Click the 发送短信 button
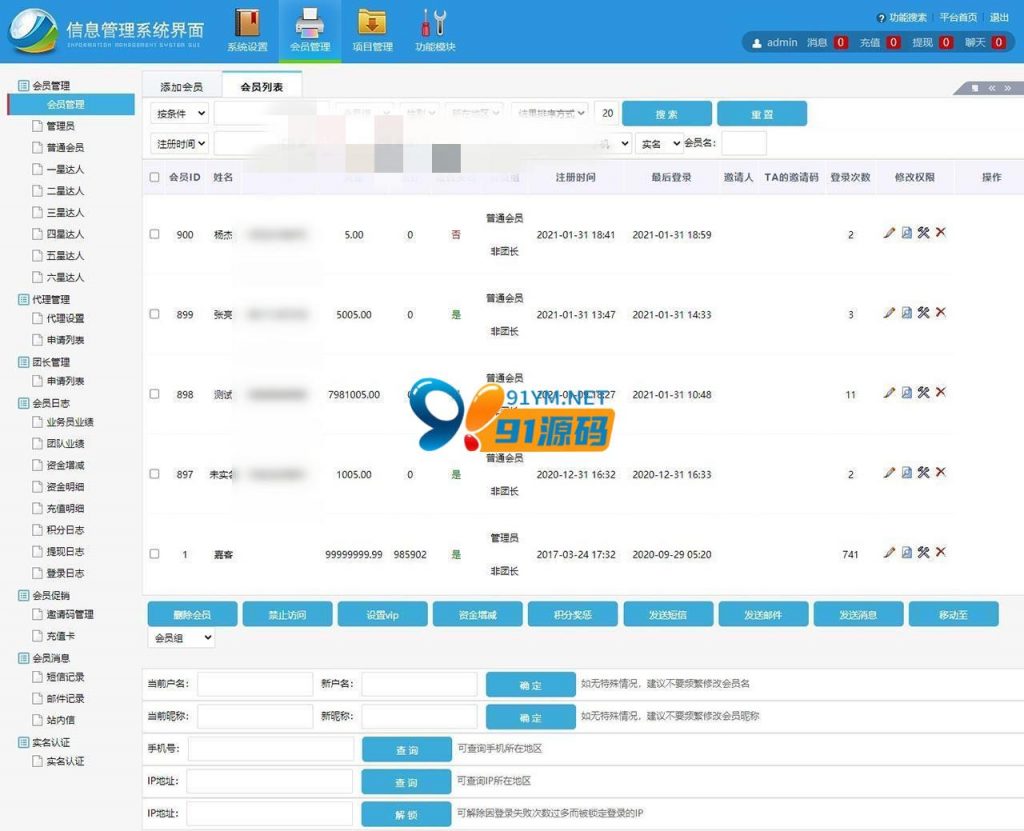Image resolution: width=1024 pixels, height=831 pixels. coord(668,614)
